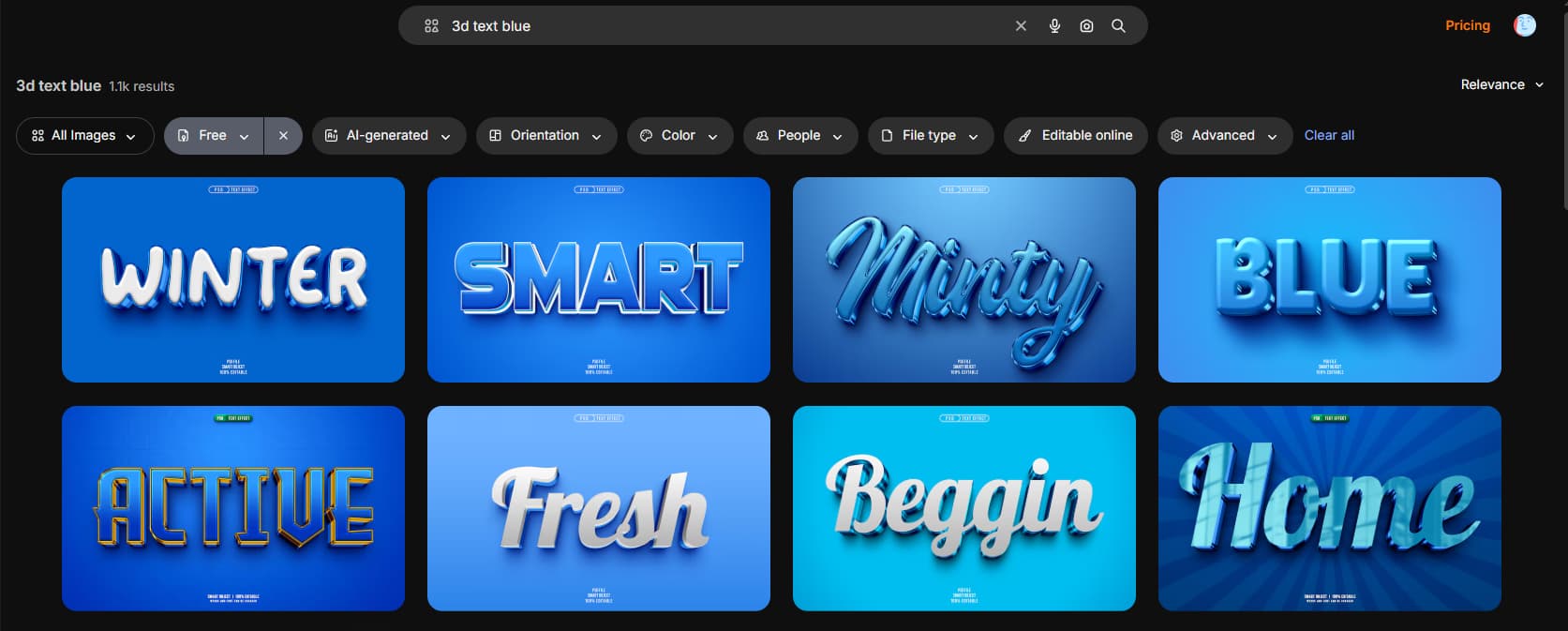Open the All Images type selector

tap(84, 136)
